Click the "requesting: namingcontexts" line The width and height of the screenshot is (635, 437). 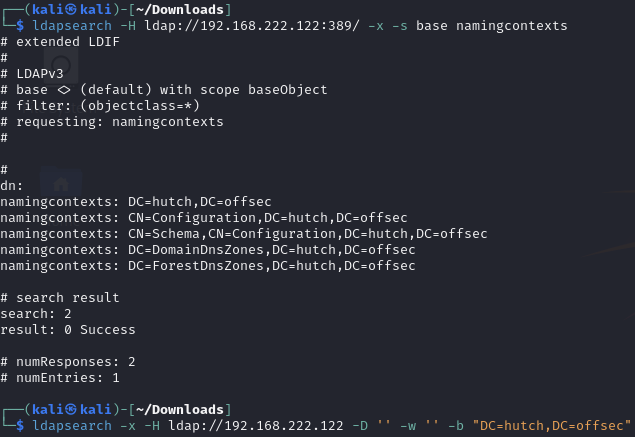point(111,121)
